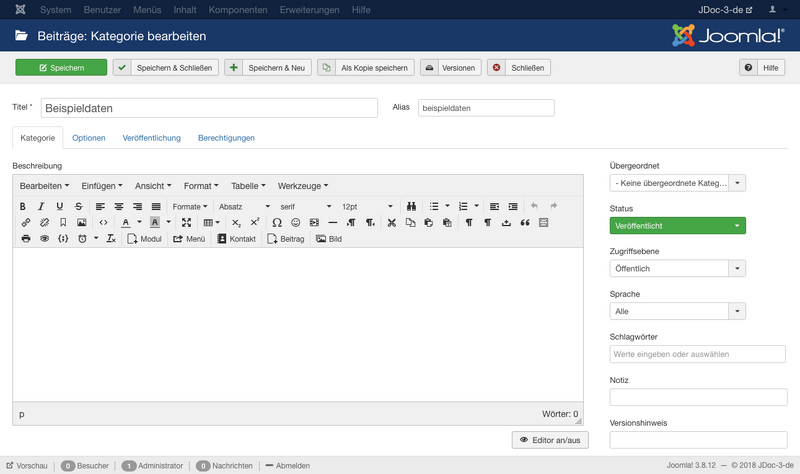Click green Speichern button
800x474 pixels.
point(61,67)
